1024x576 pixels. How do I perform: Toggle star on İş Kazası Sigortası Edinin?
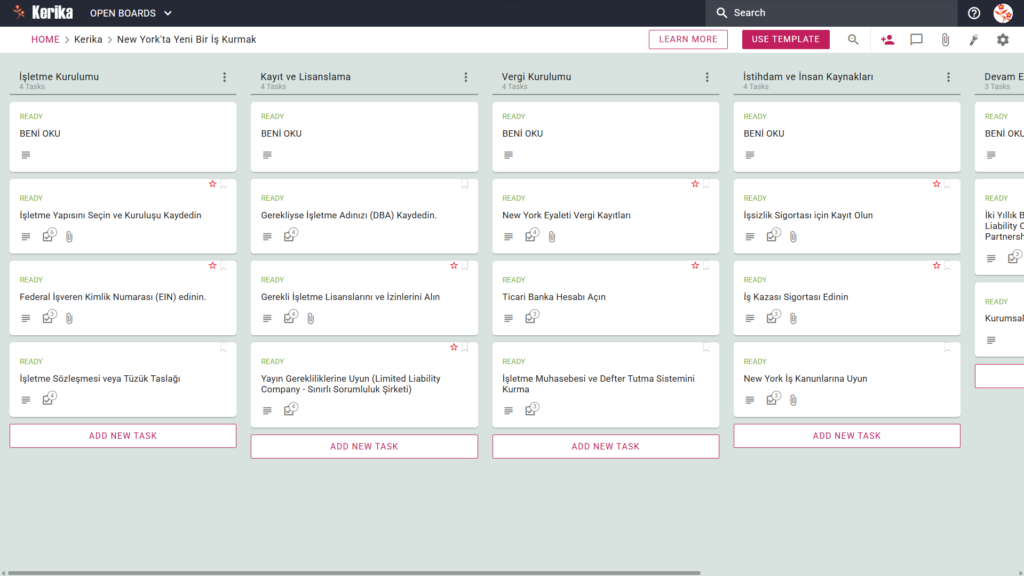click(936, 266)
